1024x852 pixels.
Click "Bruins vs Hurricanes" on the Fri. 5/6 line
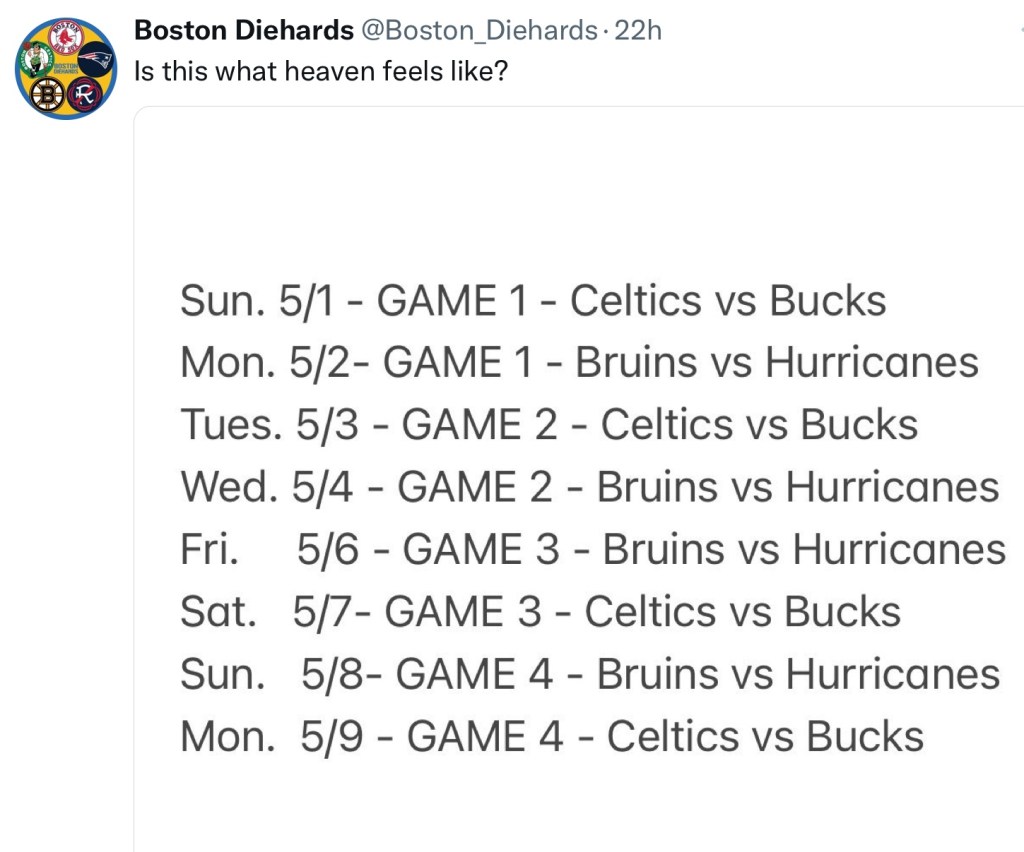click(x=804, y=549)
